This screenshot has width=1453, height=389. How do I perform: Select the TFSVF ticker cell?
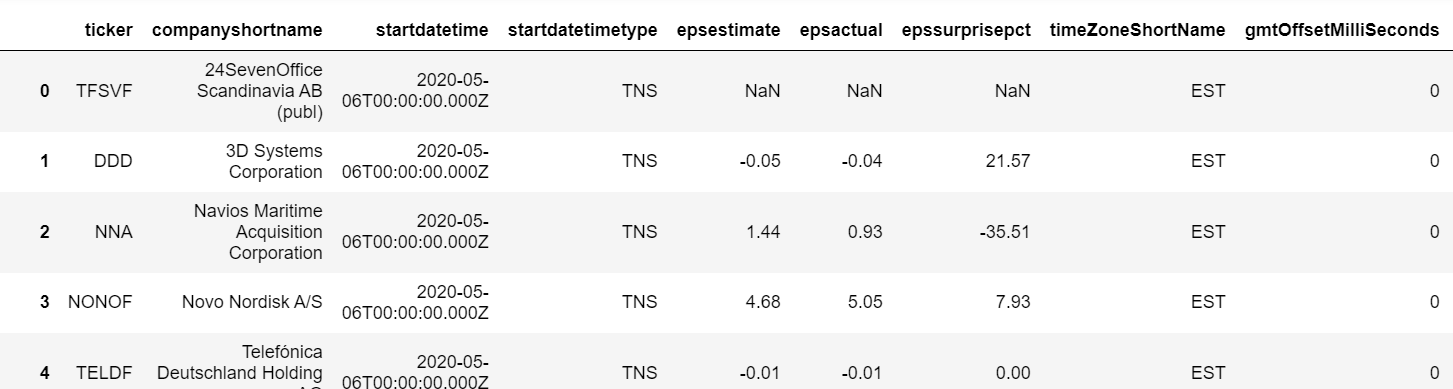point(104,91)
